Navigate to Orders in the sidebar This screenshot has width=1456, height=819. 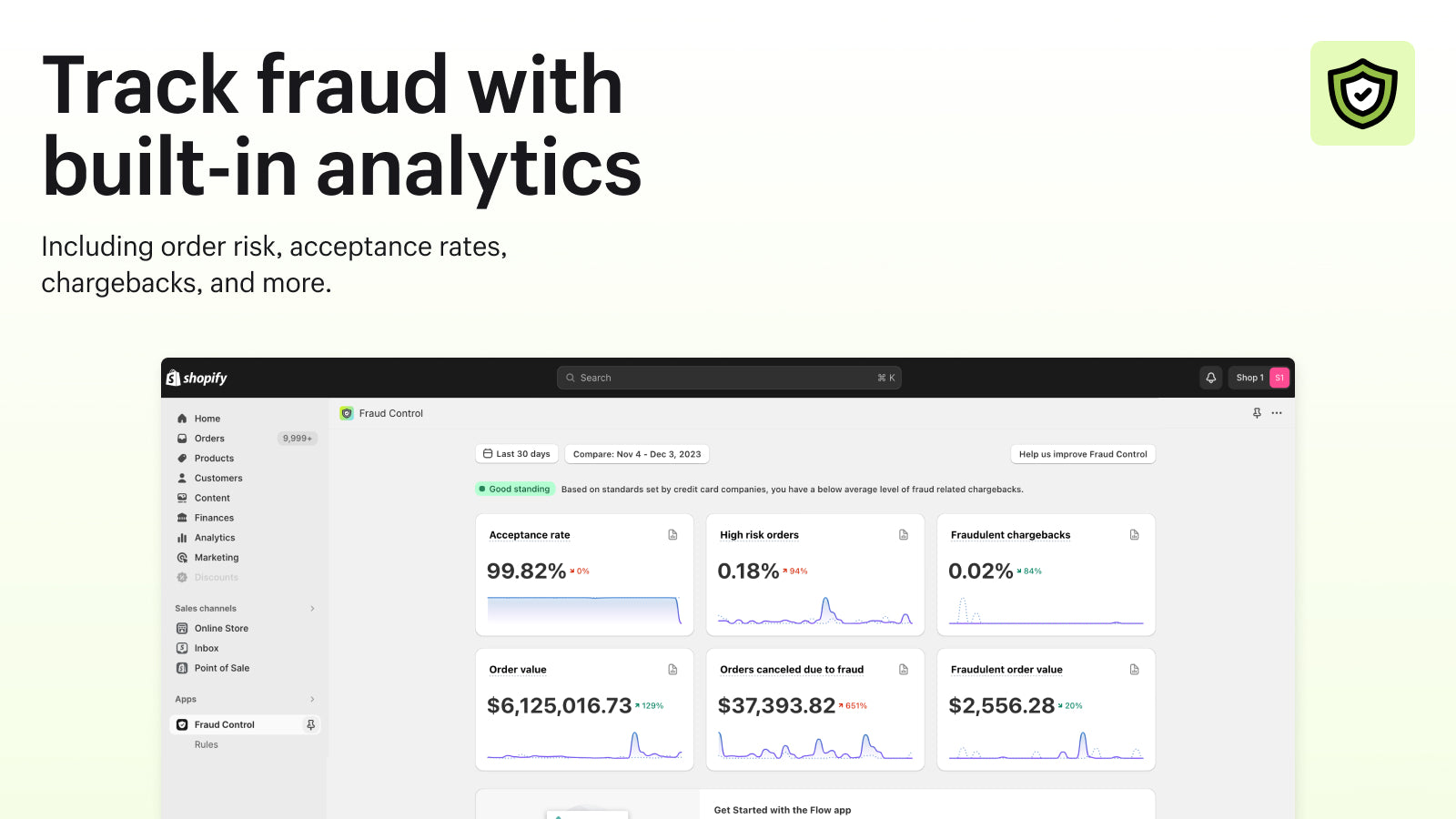209,438
